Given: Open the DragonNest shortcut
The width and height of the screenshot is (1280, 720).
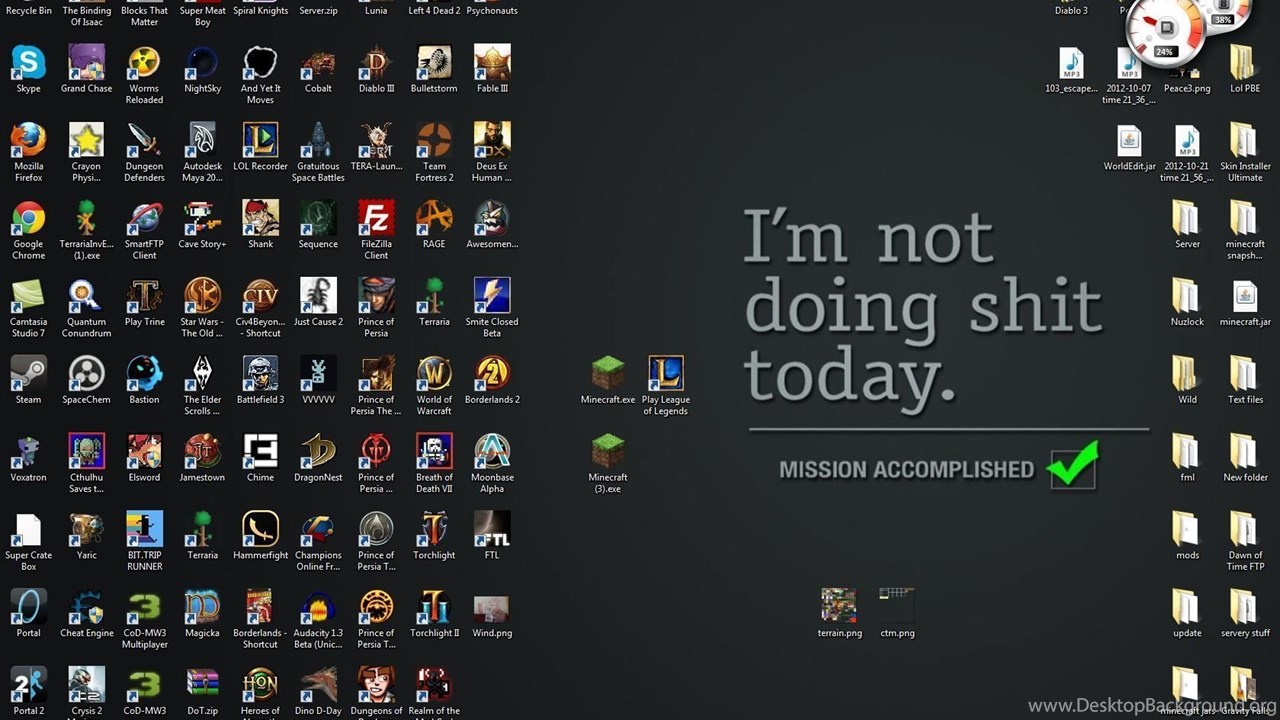Looking at the screenshot, I should pyautogui.click(x=318, y=452).
